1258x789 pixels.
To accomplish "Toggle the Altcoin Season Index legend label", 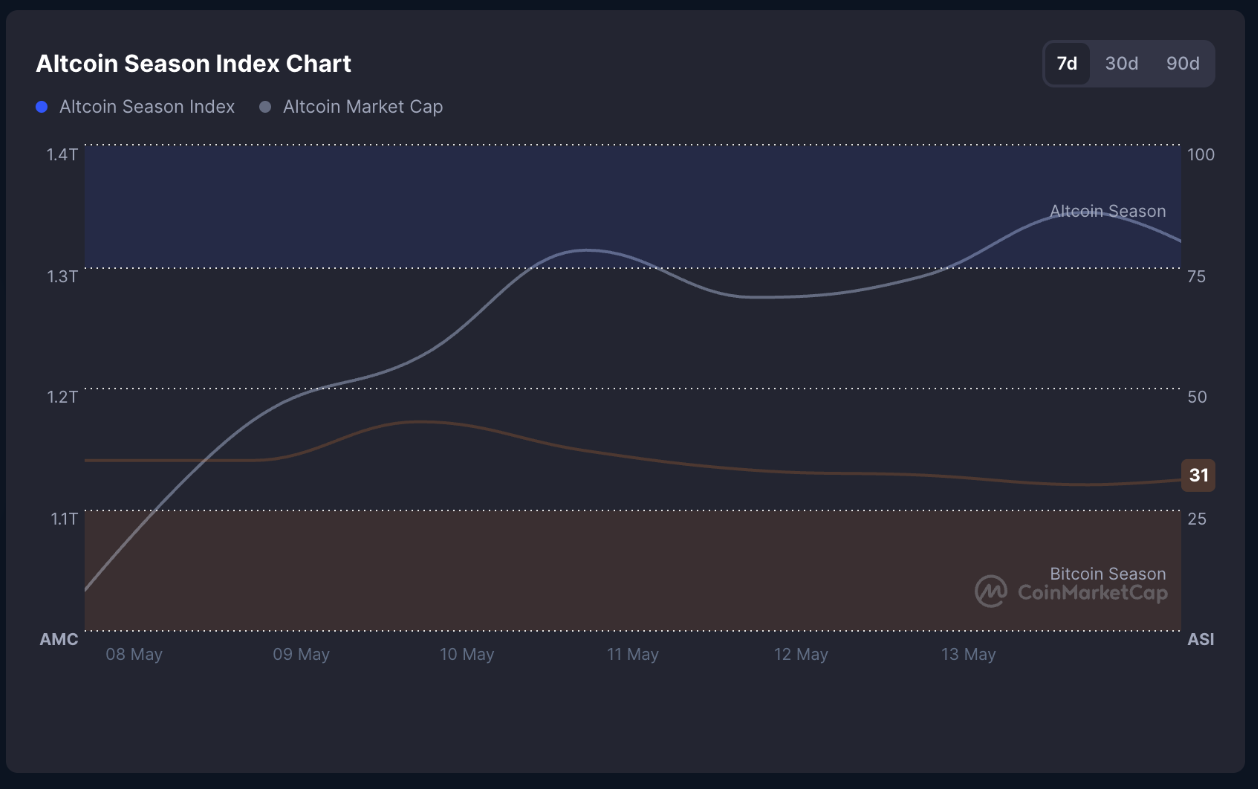I will tap(147, 107).
